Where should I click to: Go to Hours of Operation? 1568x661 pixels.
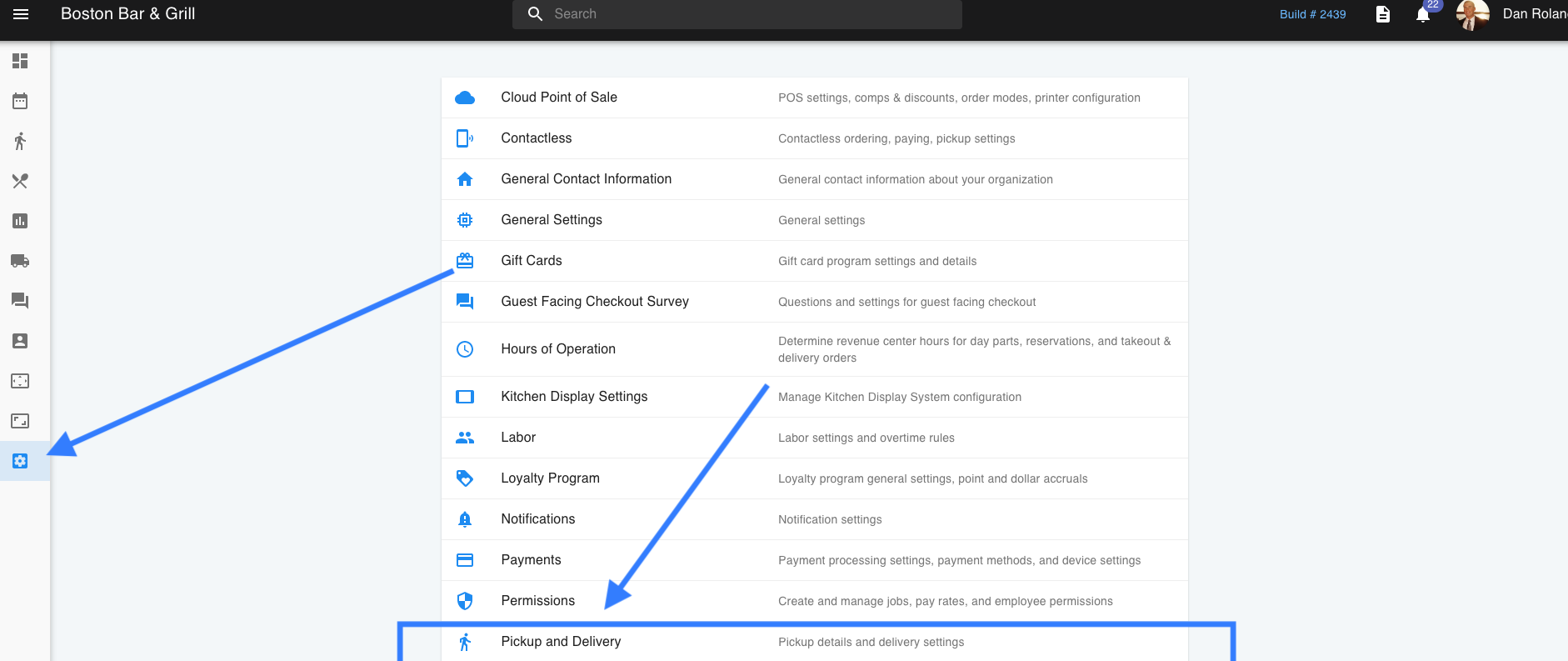click(x=557, y=349)
